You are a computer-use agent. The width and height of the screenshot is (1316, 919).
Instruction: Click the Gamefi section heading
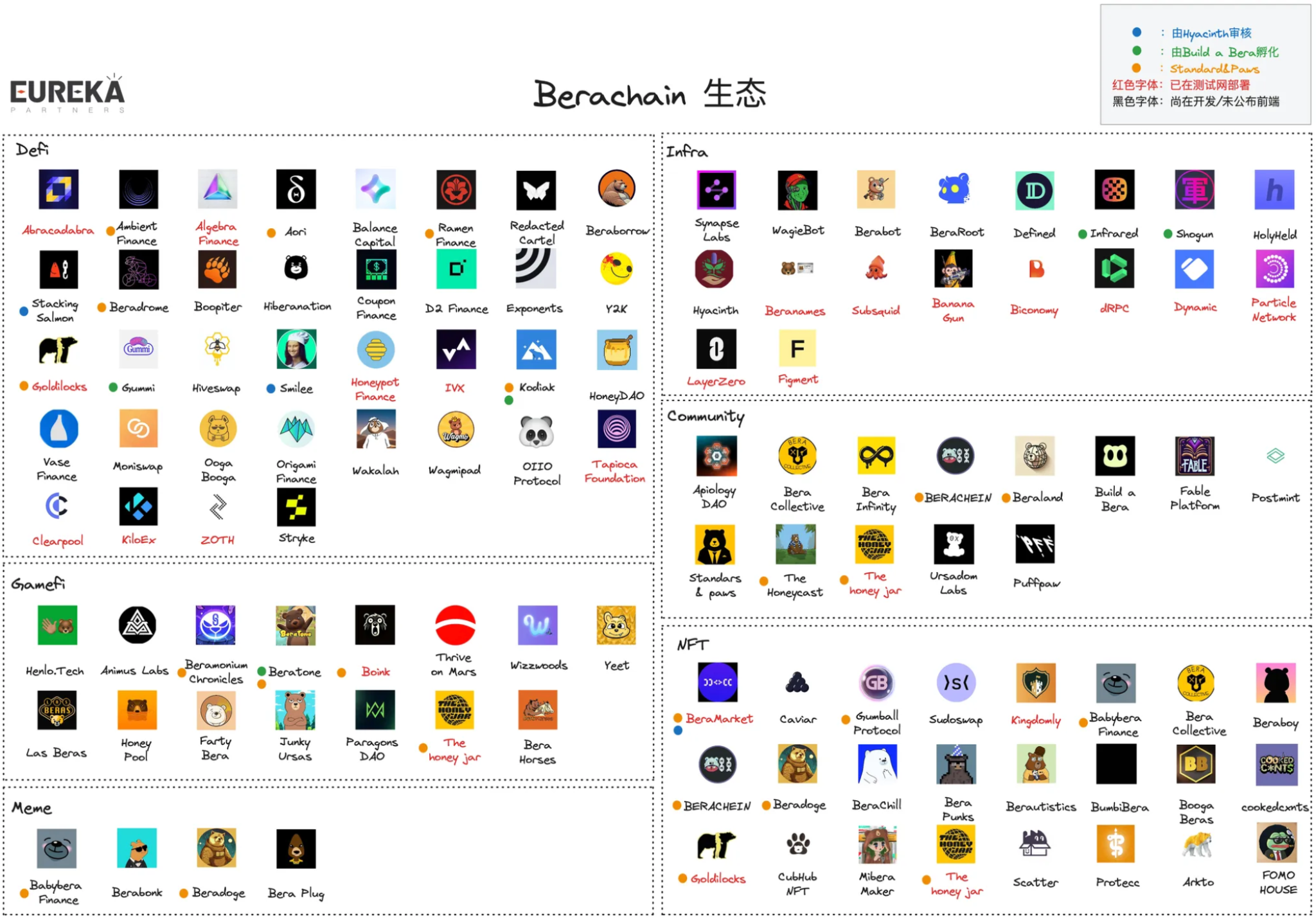[38, 584]
